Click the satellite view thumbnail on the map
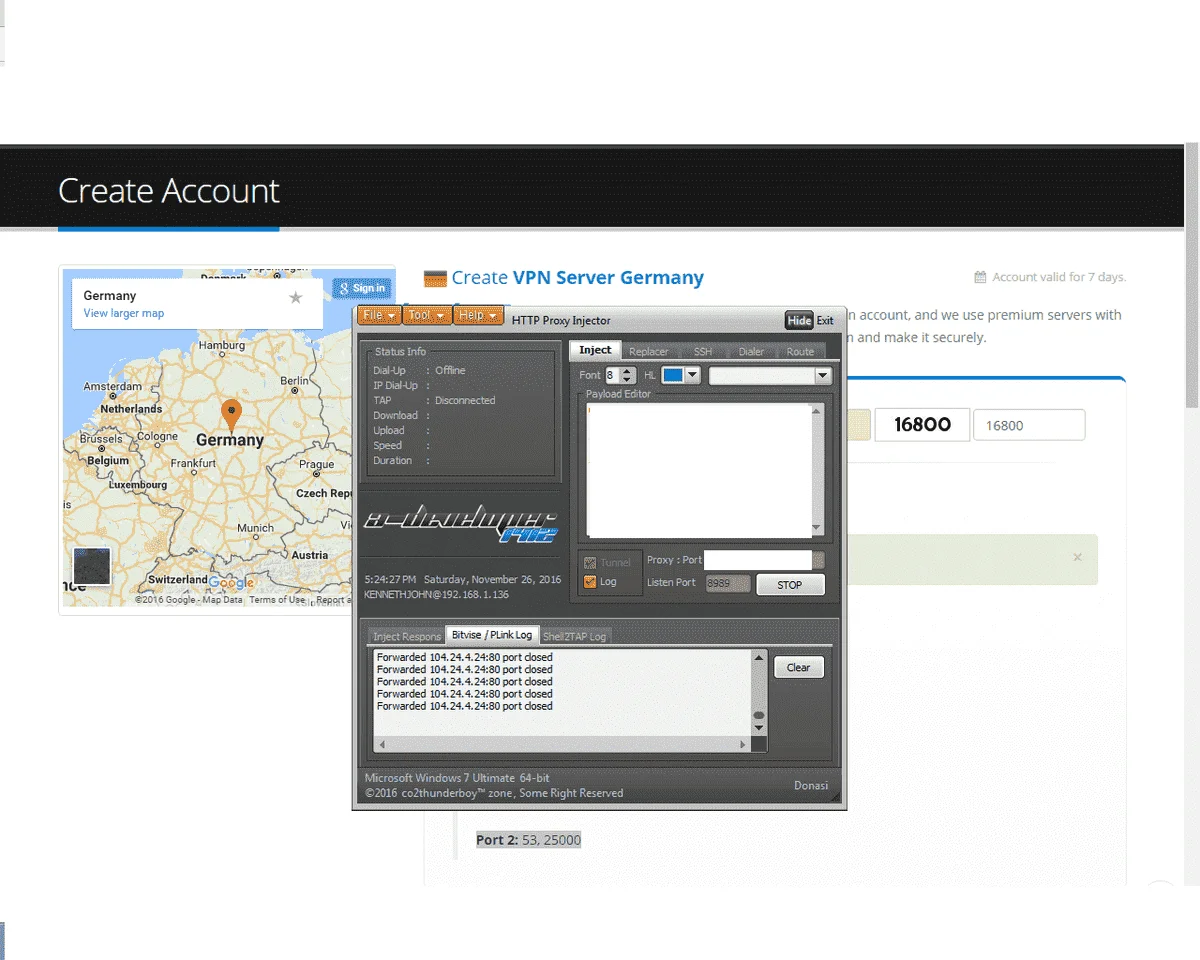This screenshot has height=960, width=1200. tap(91, 566)
